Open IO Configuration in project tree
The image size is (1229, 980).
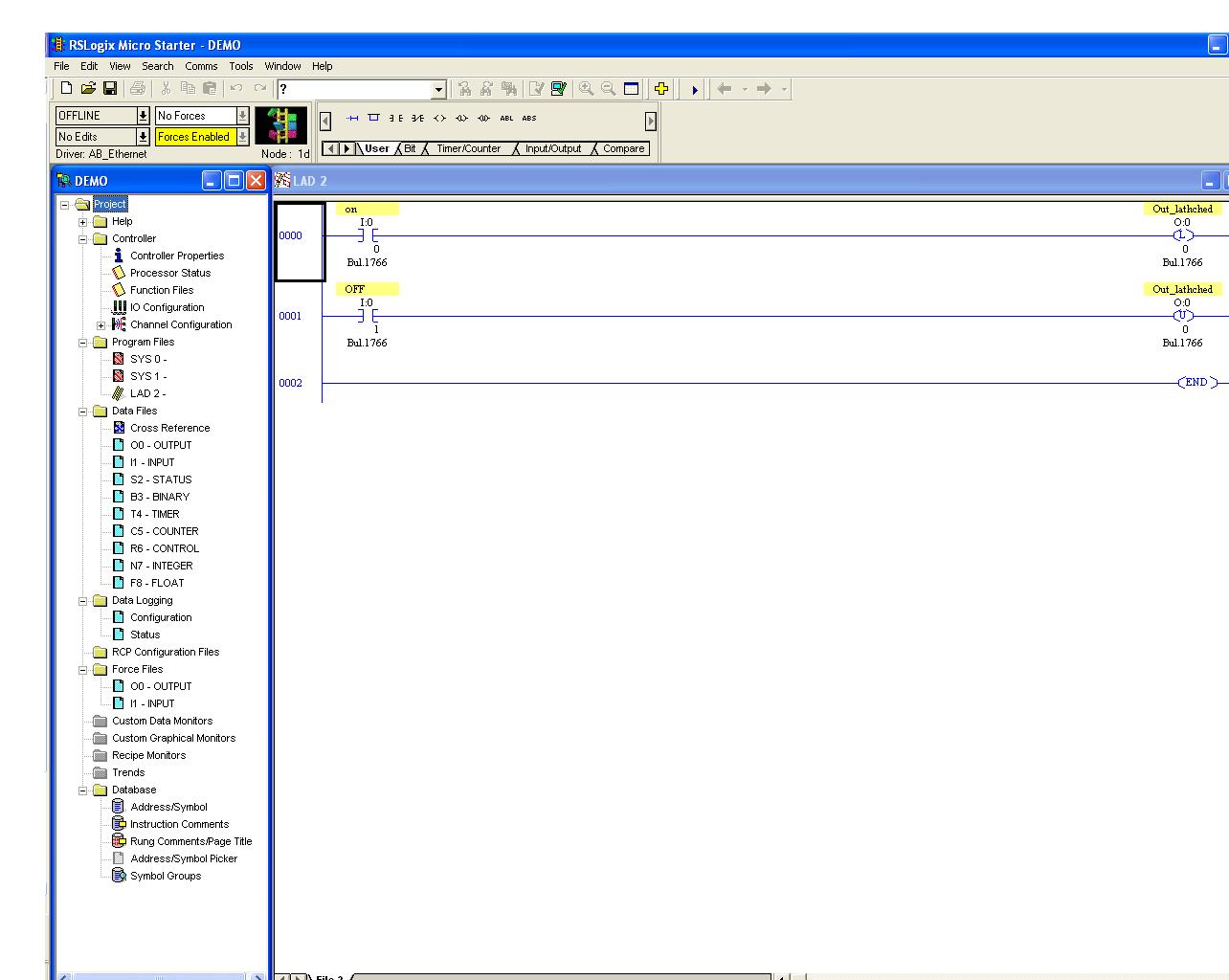coord(168,307)
